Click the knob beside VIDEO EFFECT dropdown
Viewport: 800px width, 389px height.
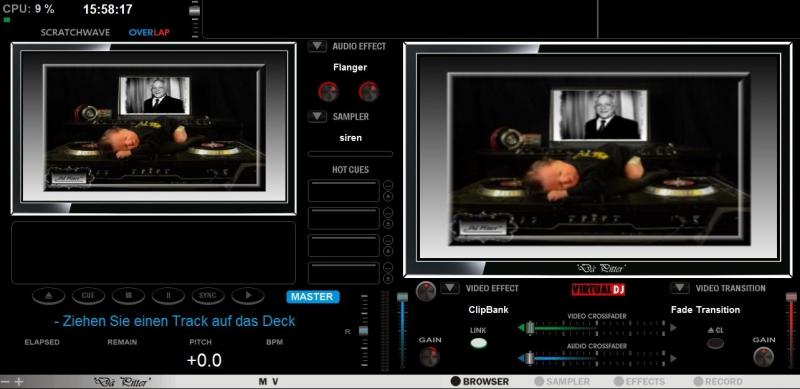[426, 291]
